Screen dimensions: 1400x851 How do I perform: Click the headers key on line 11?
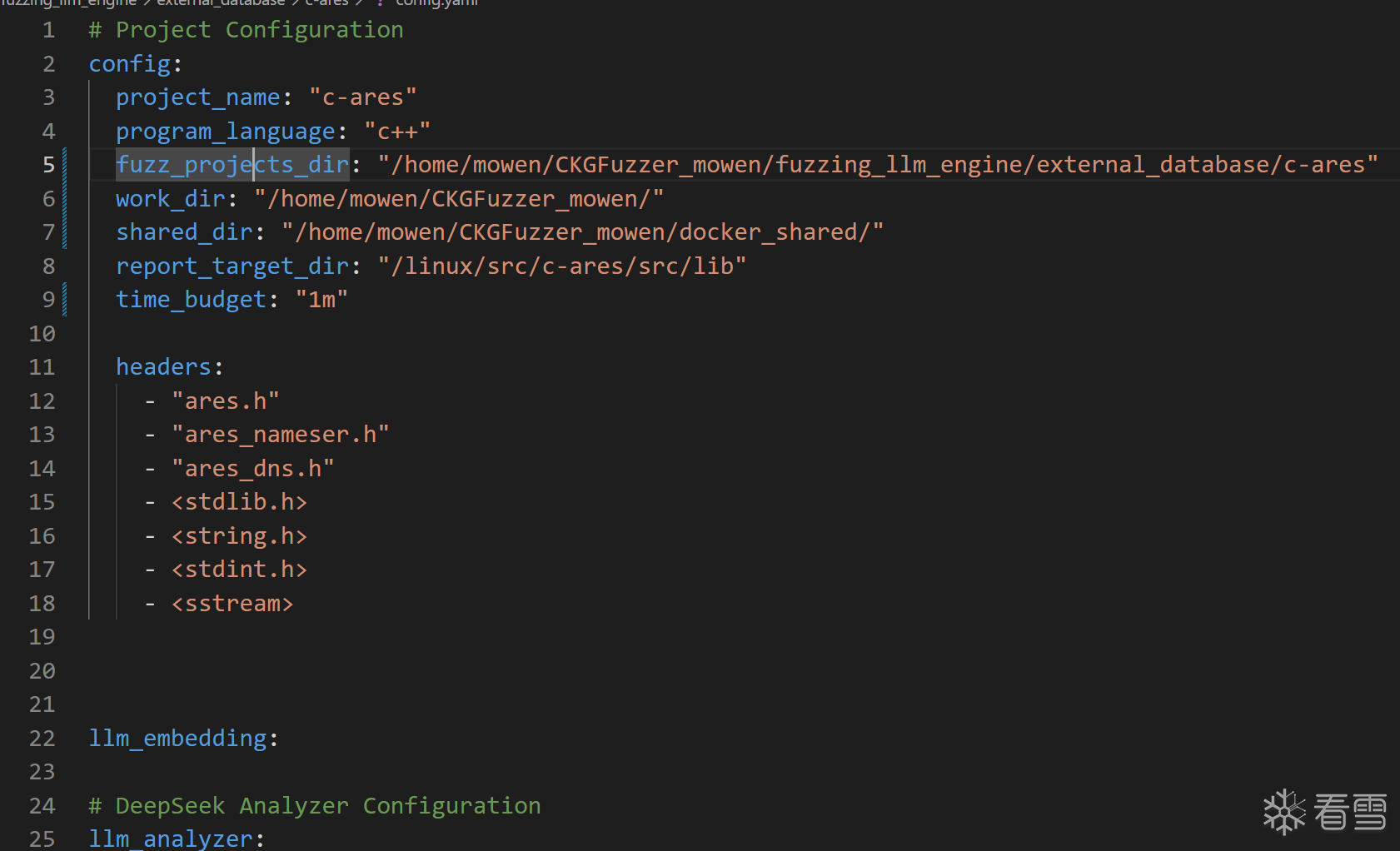[163, 367]
